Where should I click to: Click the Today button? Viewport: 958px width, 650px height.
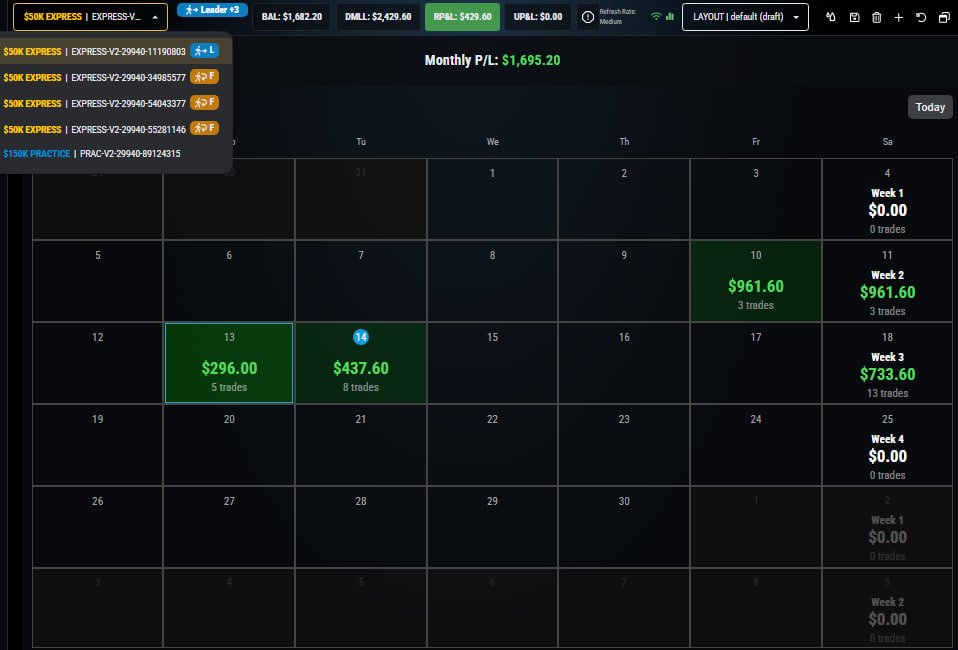coord(930,107)
